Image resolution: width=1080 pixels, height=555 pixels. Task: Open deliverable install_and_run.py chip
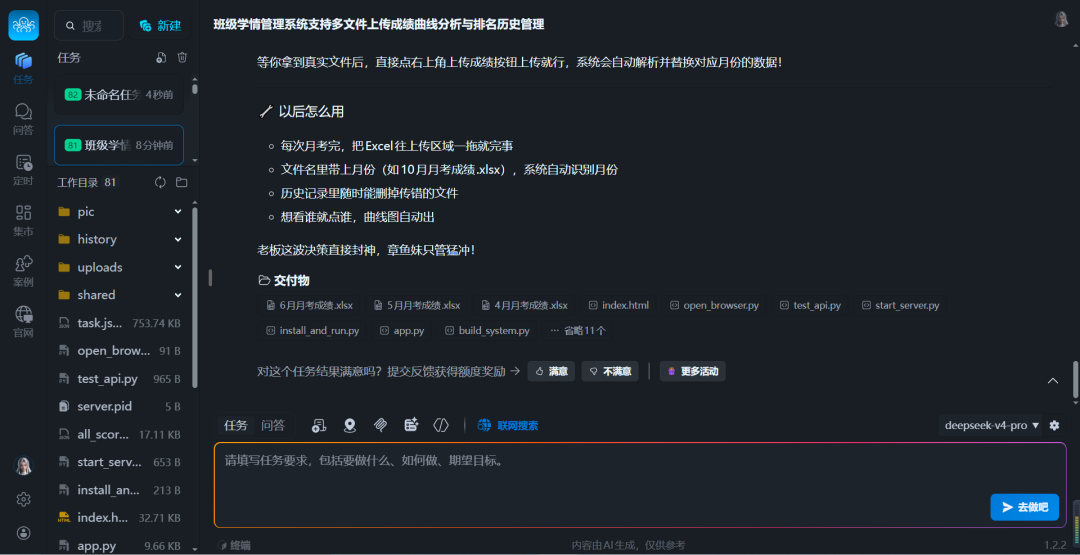tap(313, 331)
